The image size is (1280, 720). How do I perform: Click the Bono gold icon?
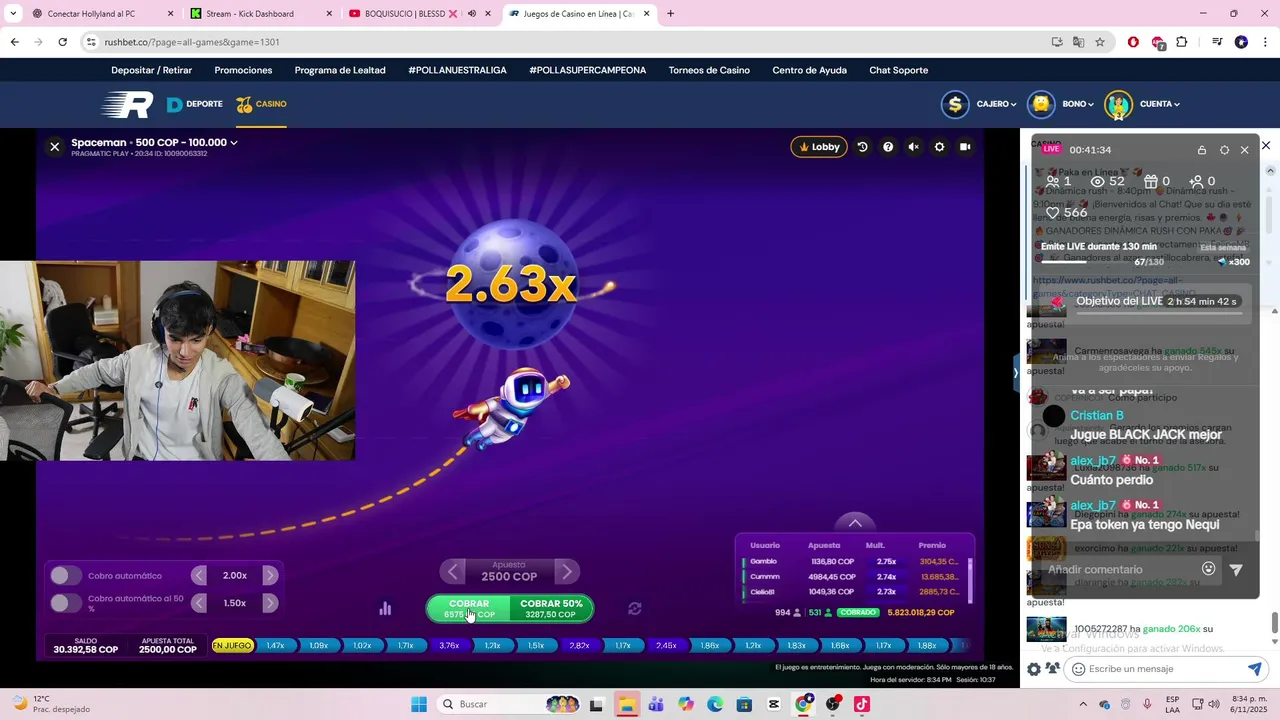[x=1042, y=104]
